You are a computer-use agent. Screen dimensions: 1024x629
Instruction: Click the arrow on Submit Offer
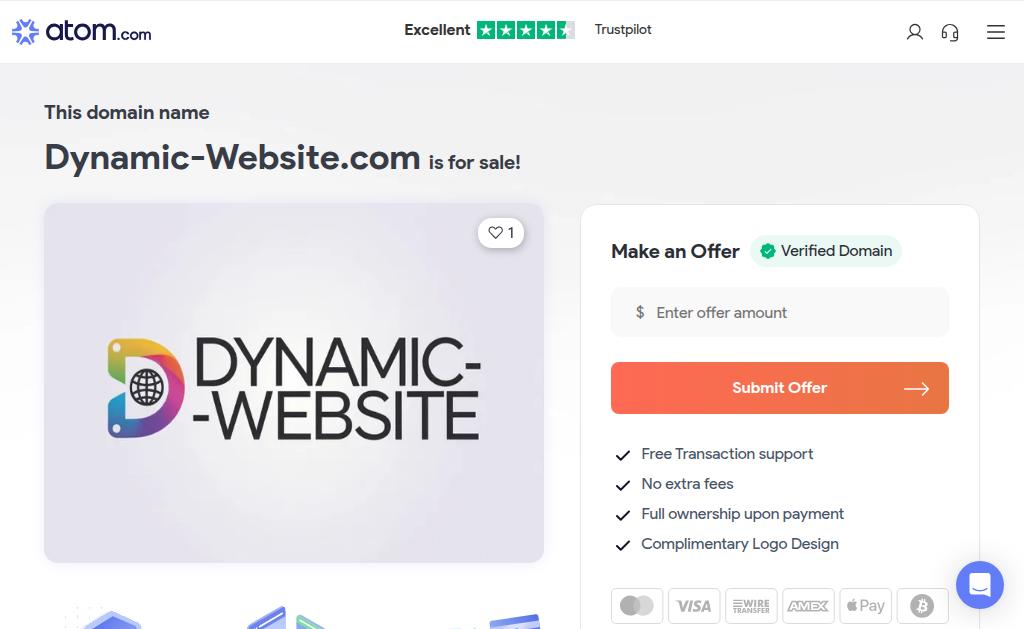click(x=916, y=389)
